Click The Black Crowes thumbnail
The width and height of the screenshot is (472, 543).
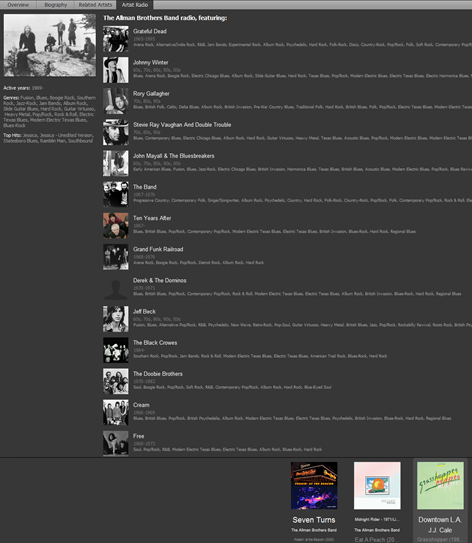click(x=116, y=350)
